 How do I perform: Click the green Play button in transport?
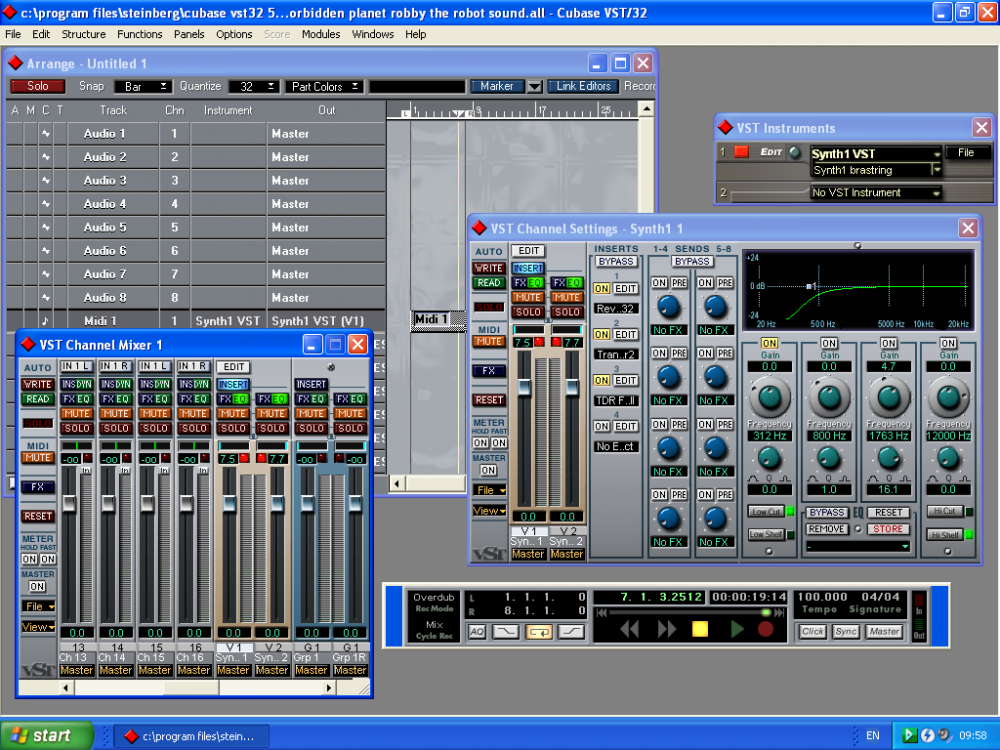click(737, 629)
